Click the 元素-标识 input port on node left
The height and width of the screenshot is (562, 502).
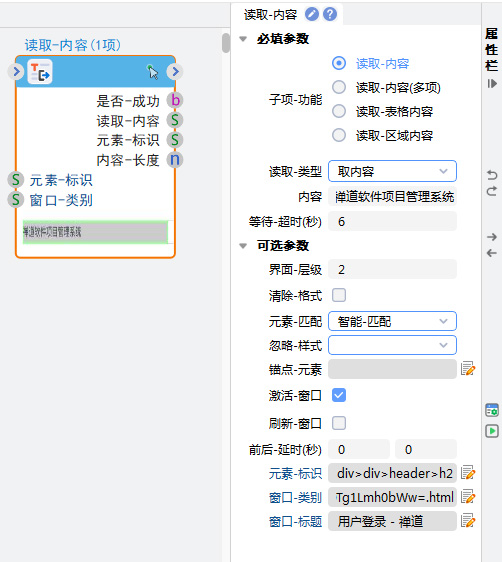[16, 180]
